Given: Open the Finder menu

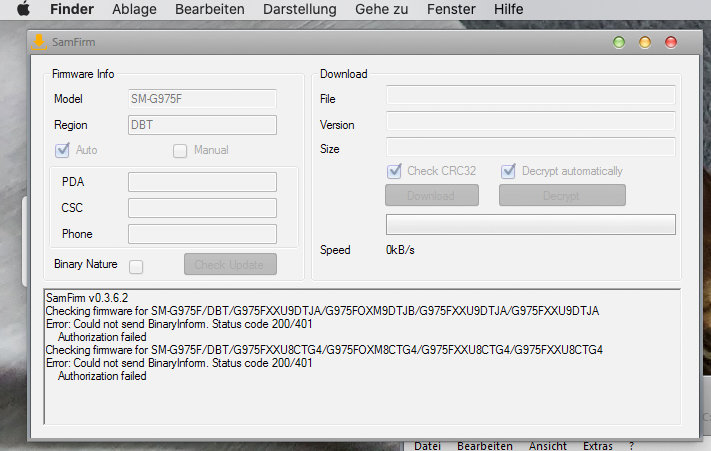Looking at the screenshot, I should pyautogui.click(x=72, y=9).
